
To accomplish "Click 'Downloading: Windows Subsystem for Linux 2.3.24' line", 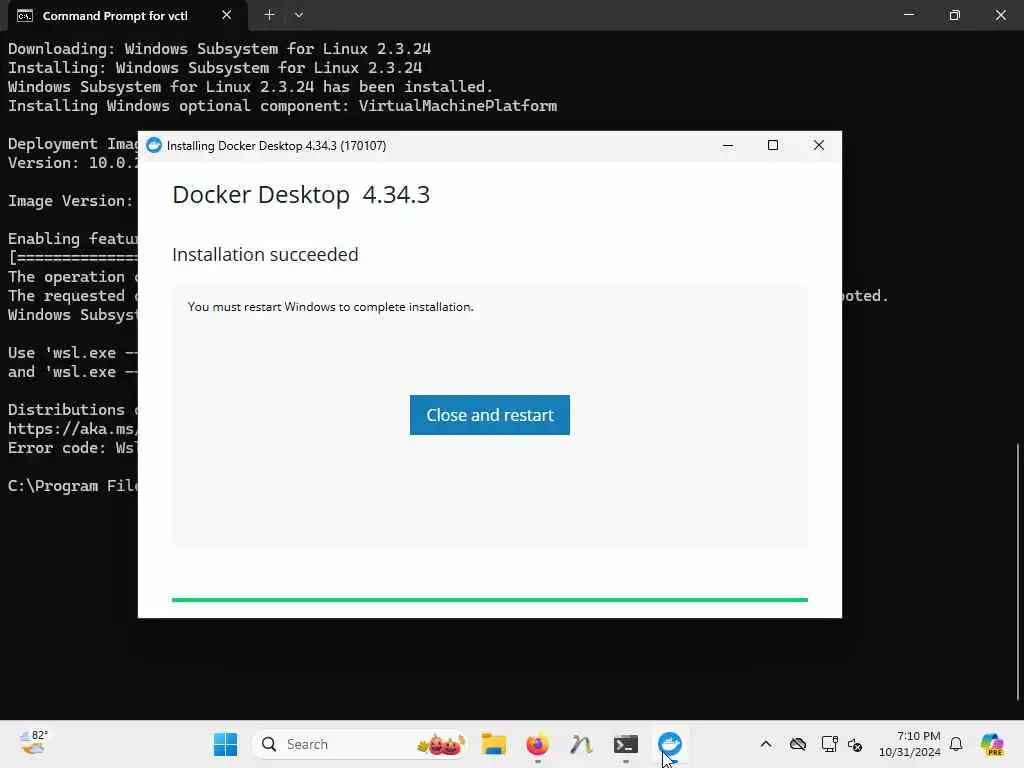I will click(x=219, y=49).
